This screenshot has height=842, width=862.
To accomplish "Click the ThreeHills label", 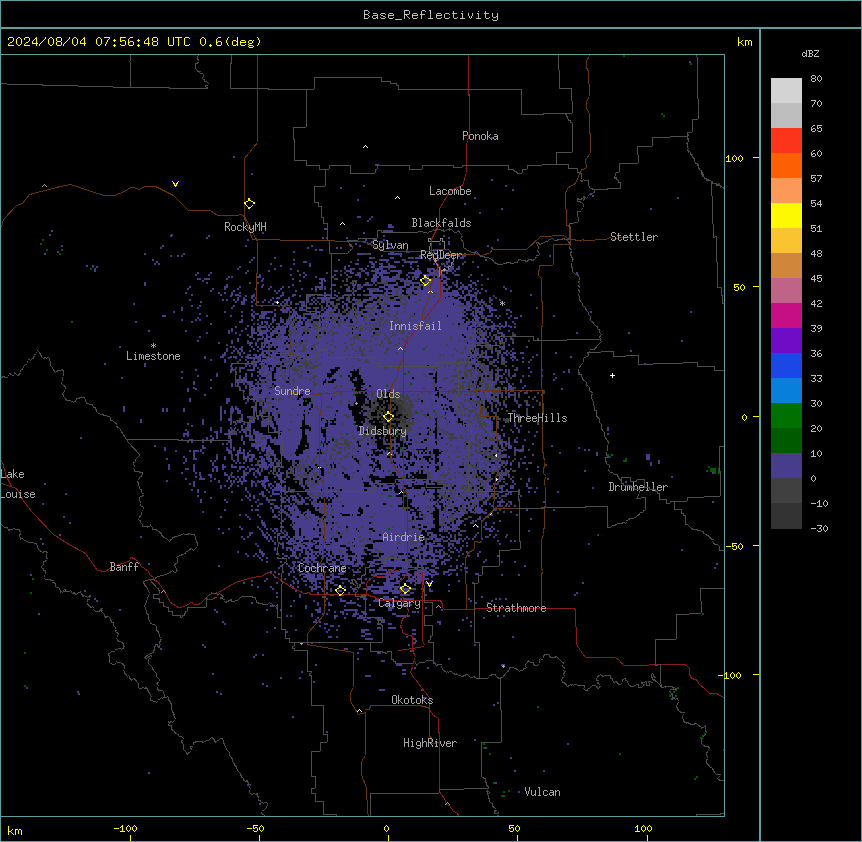I will [537, 418].
